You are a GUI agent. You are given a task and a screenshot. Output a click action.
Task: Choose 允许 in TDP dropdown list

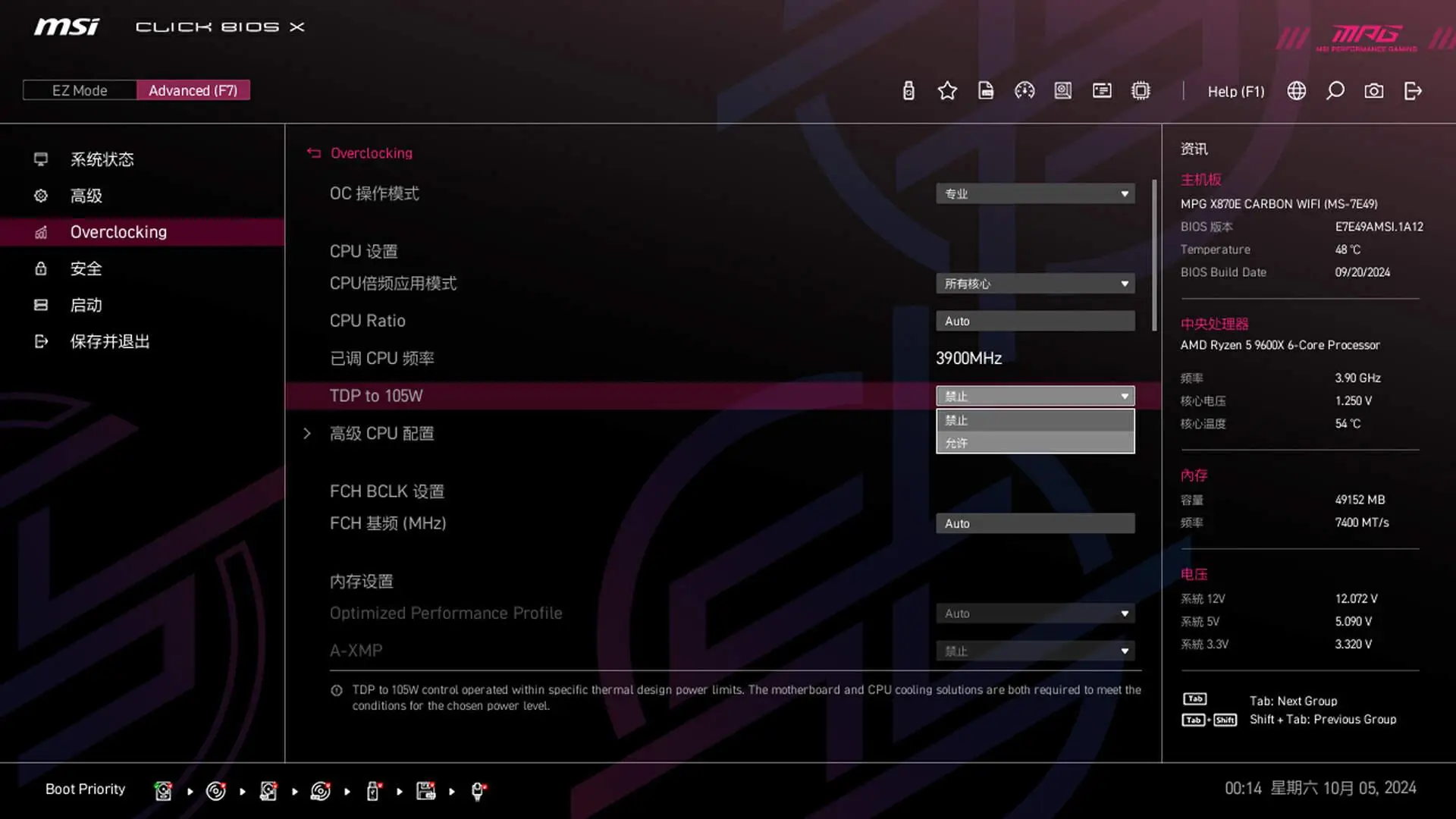1035,443
